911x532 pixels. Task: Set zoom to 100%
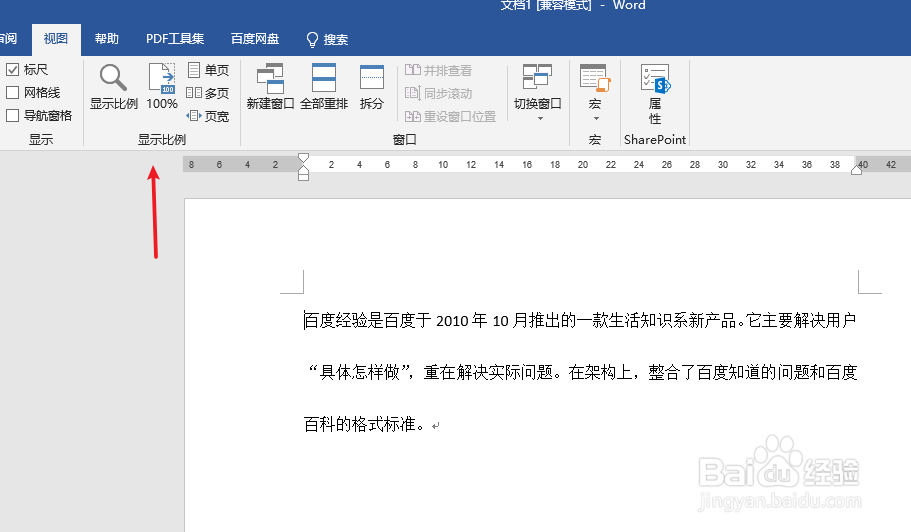click(x=162, y=87)
